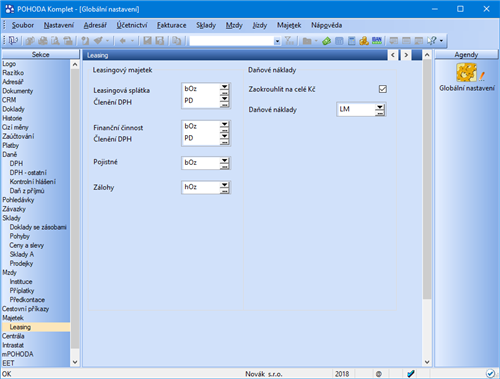Open the Sklady menu
This screenshot has width=500, height=379.
click(x=206, y=25)
